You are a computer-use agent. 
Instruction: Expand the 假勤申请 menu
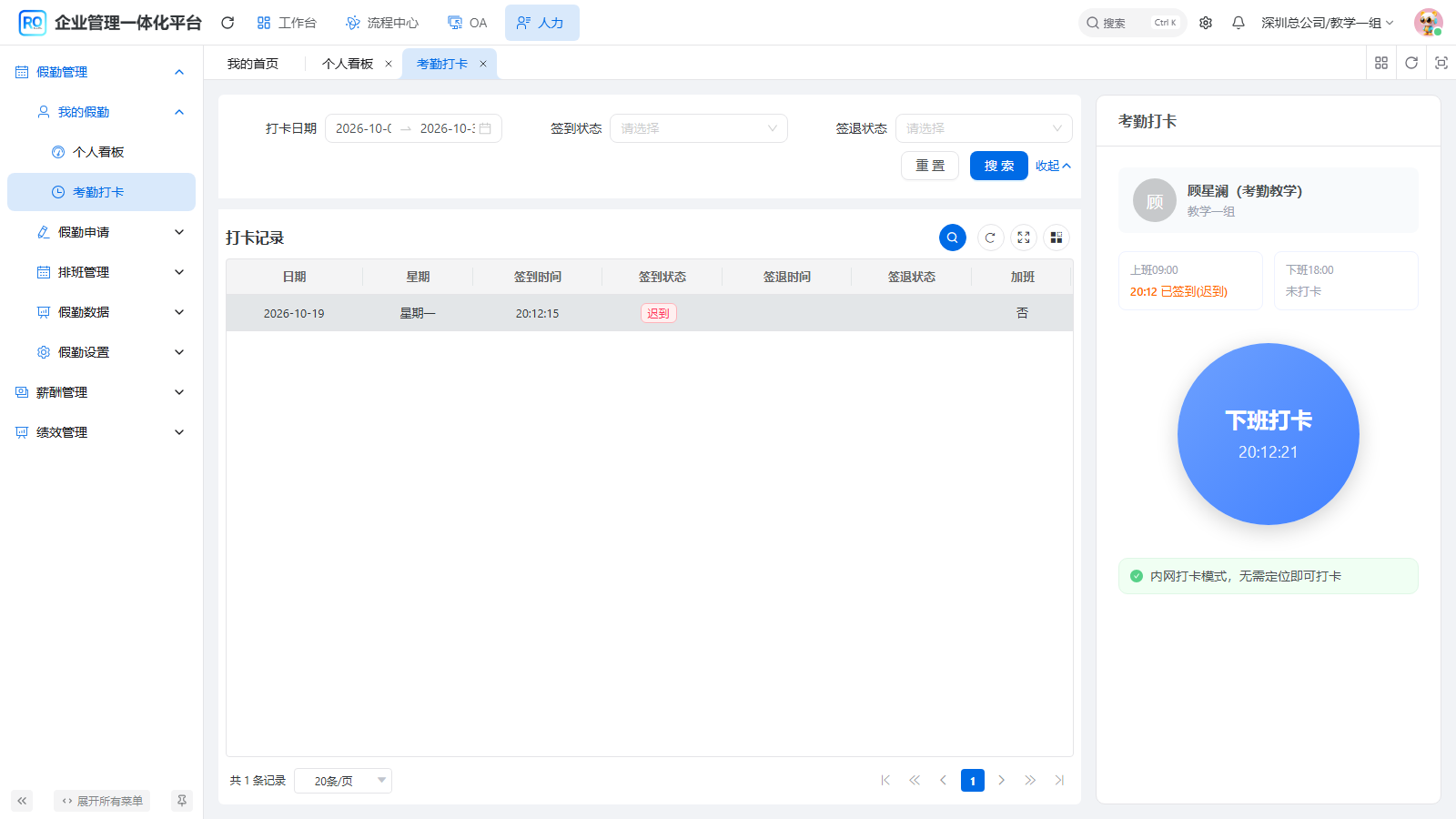pyautogui.click(x=101, y=232)
